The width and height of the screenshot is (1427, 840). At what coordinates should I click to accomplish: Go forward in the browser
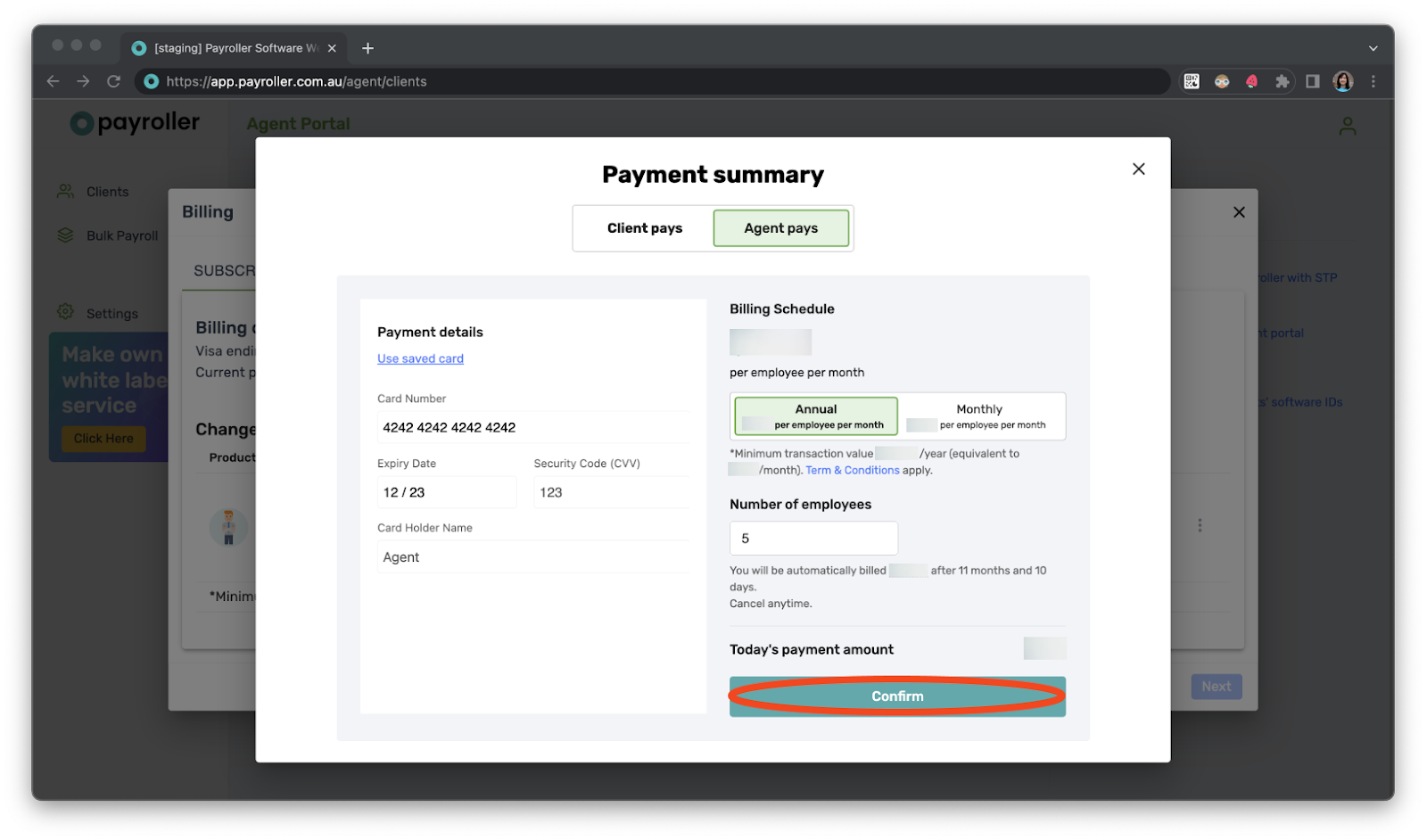83,81
